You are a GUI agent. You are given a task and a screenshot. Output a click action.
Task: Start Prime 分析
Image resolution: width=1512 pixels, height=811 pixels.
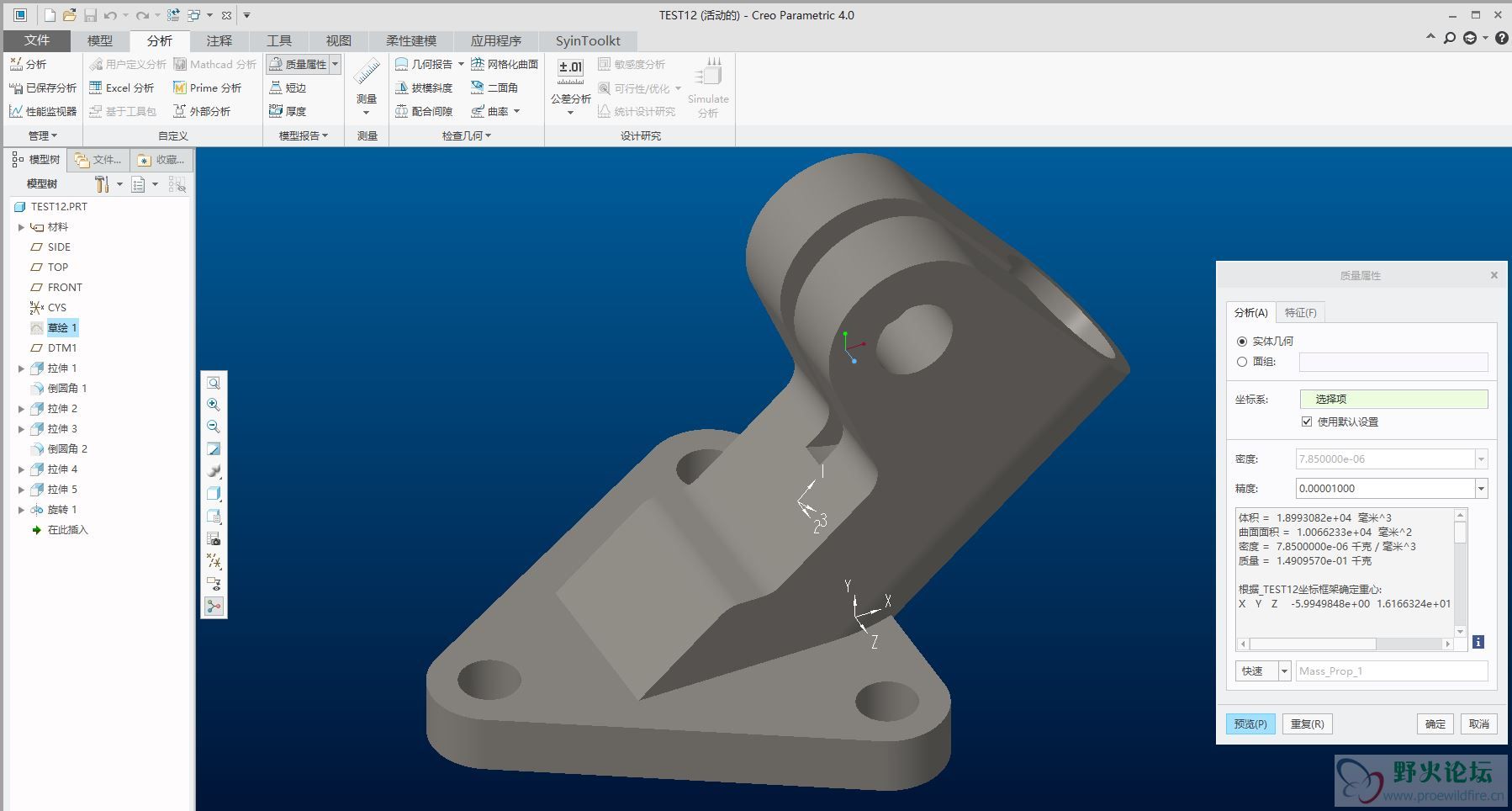[207, 87]
